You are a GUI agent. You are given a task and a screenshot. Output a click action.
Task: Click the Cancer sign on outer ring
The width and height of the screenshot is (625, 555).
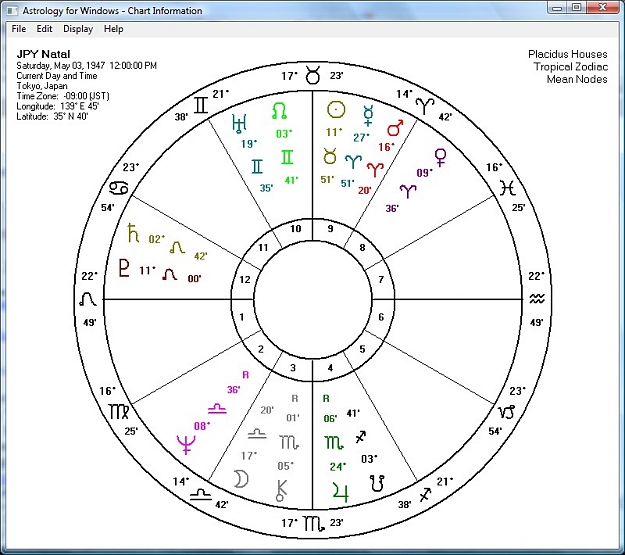pyautogui.click(x=119, y=187)
